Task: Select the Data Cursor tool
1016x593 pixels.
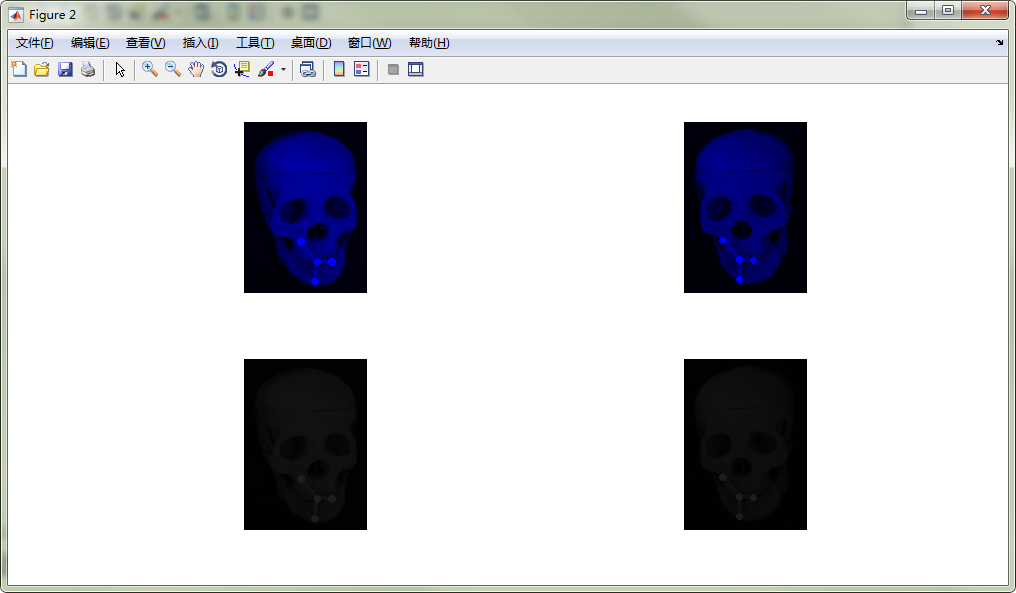Action: click(242, 69)
